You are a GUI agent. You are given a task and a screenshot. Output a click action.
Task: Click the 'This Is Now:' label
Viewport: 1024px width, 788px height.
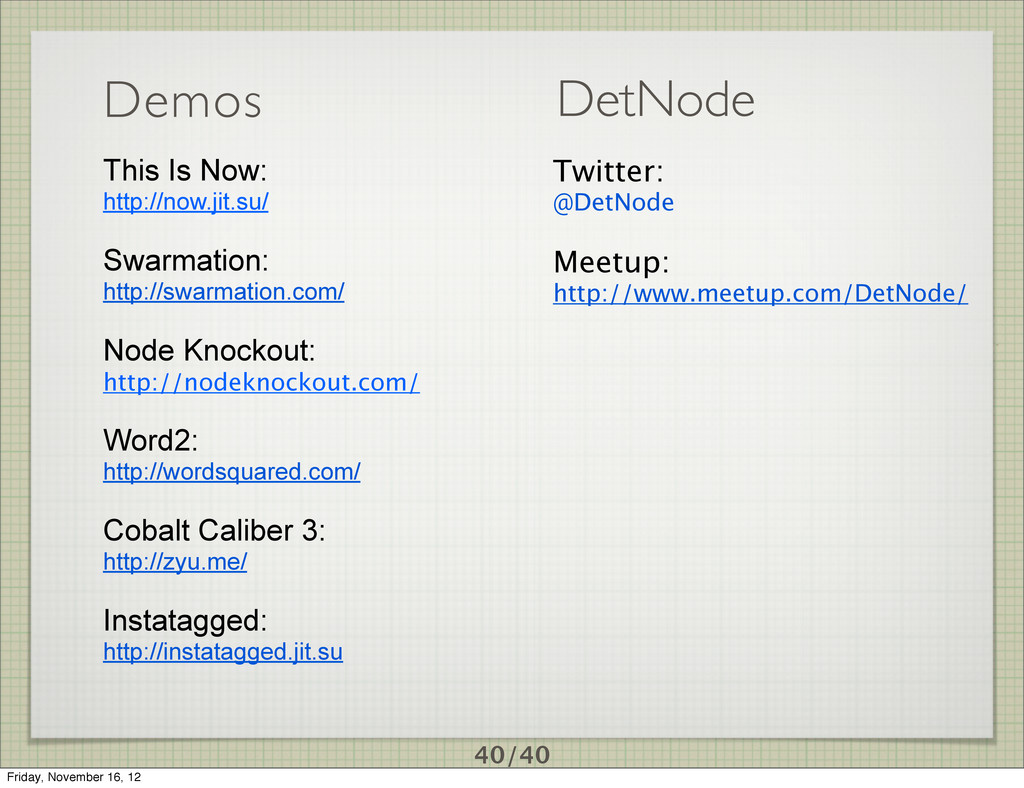(185, 170)
